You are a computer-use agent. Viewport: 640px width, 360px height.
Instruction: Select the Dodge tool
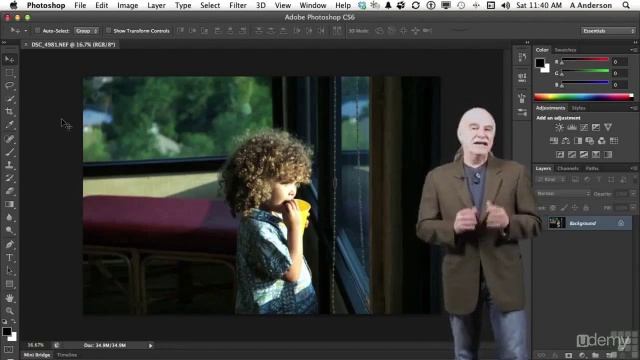click(x=9, y=231)
